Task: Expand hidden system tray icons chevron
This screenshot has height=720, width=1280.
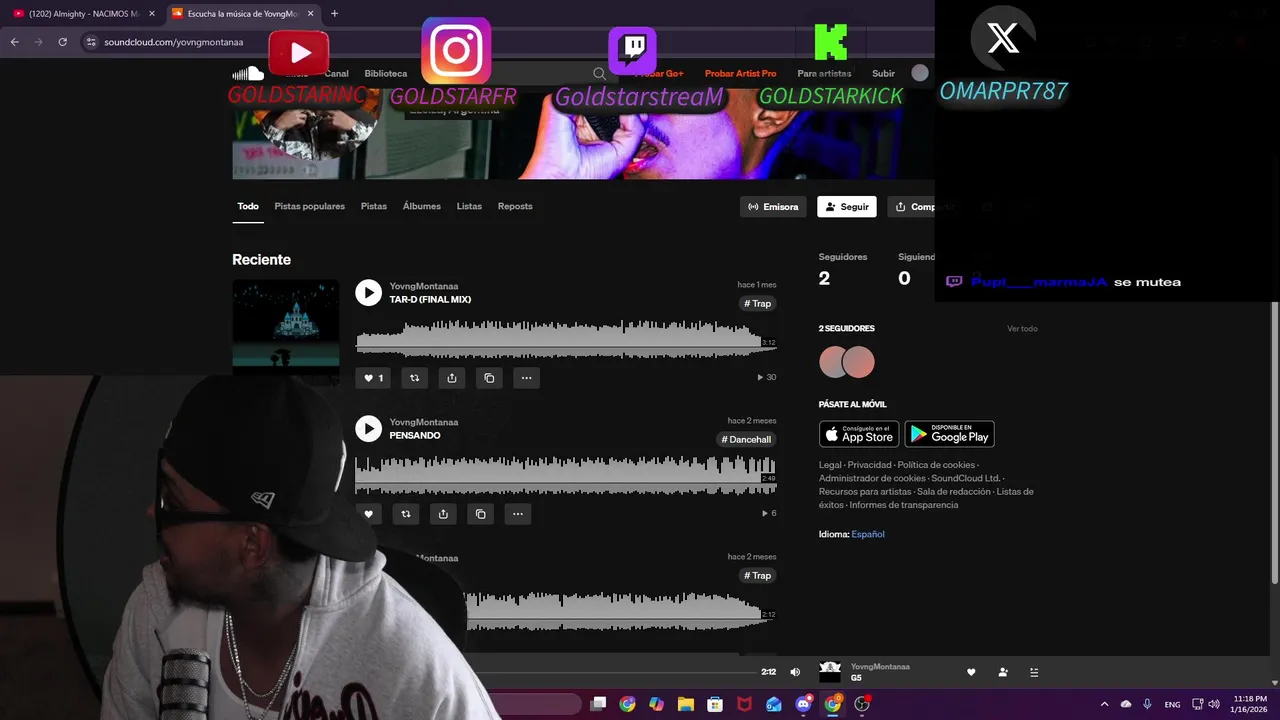Action: [1104, 704]
